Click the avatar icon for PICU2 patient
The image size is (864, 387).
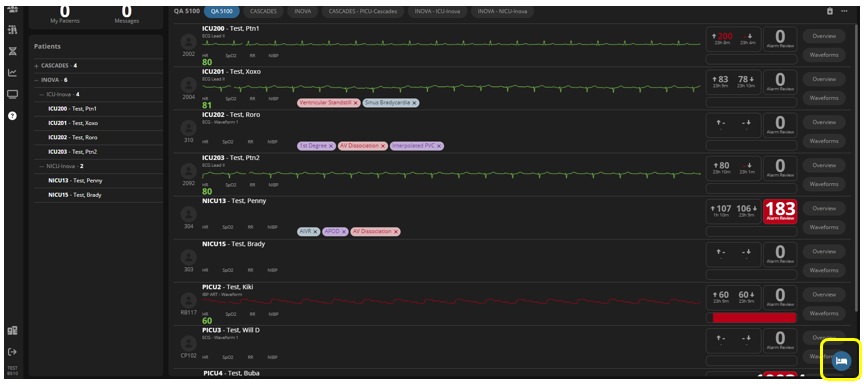(189, 299)
